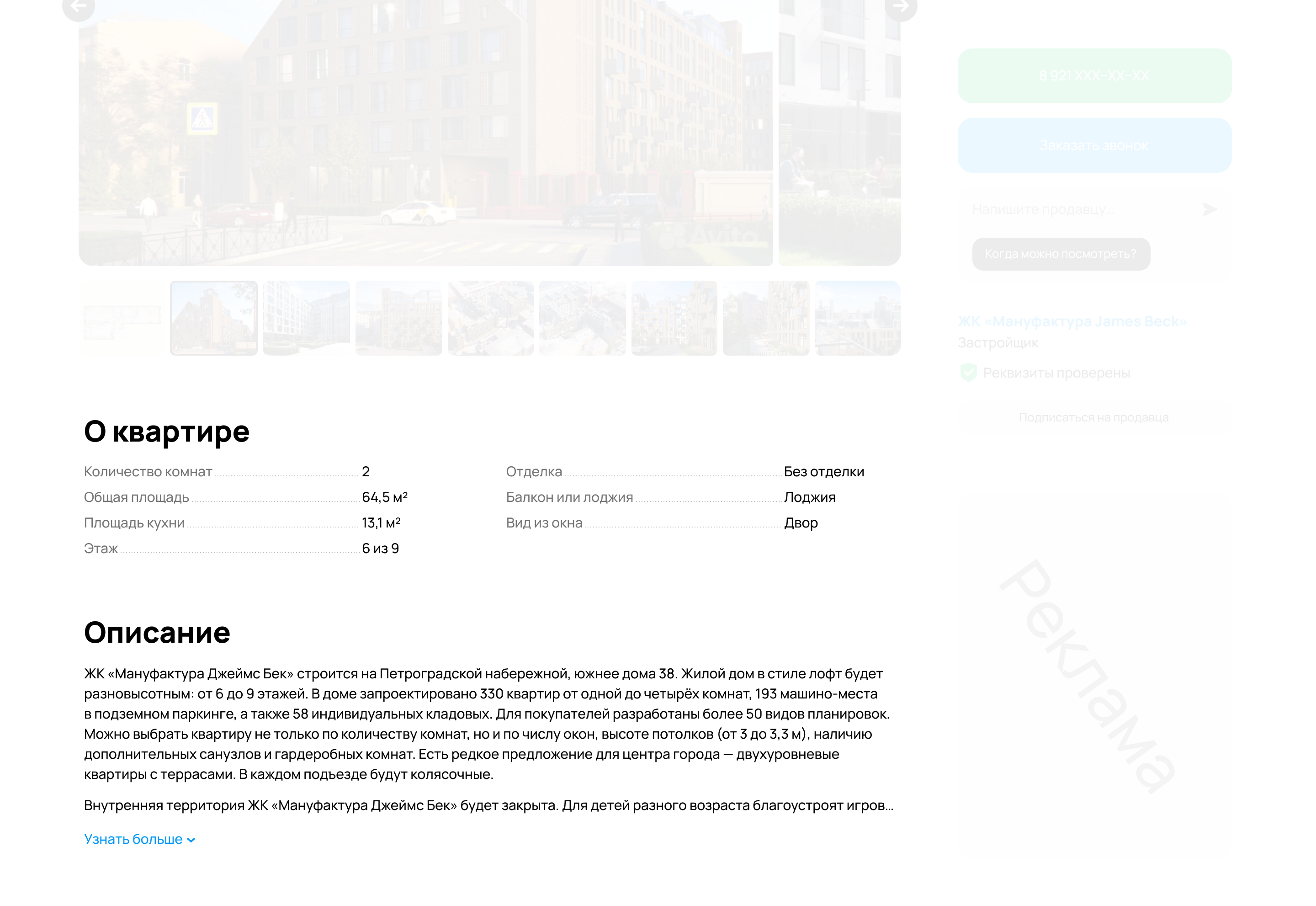The width and height of the screenshot is (1316, 906).
Task: Click the 'Балкон или лоджия' label
Action: pyautogui.click(x=569, y=497)
